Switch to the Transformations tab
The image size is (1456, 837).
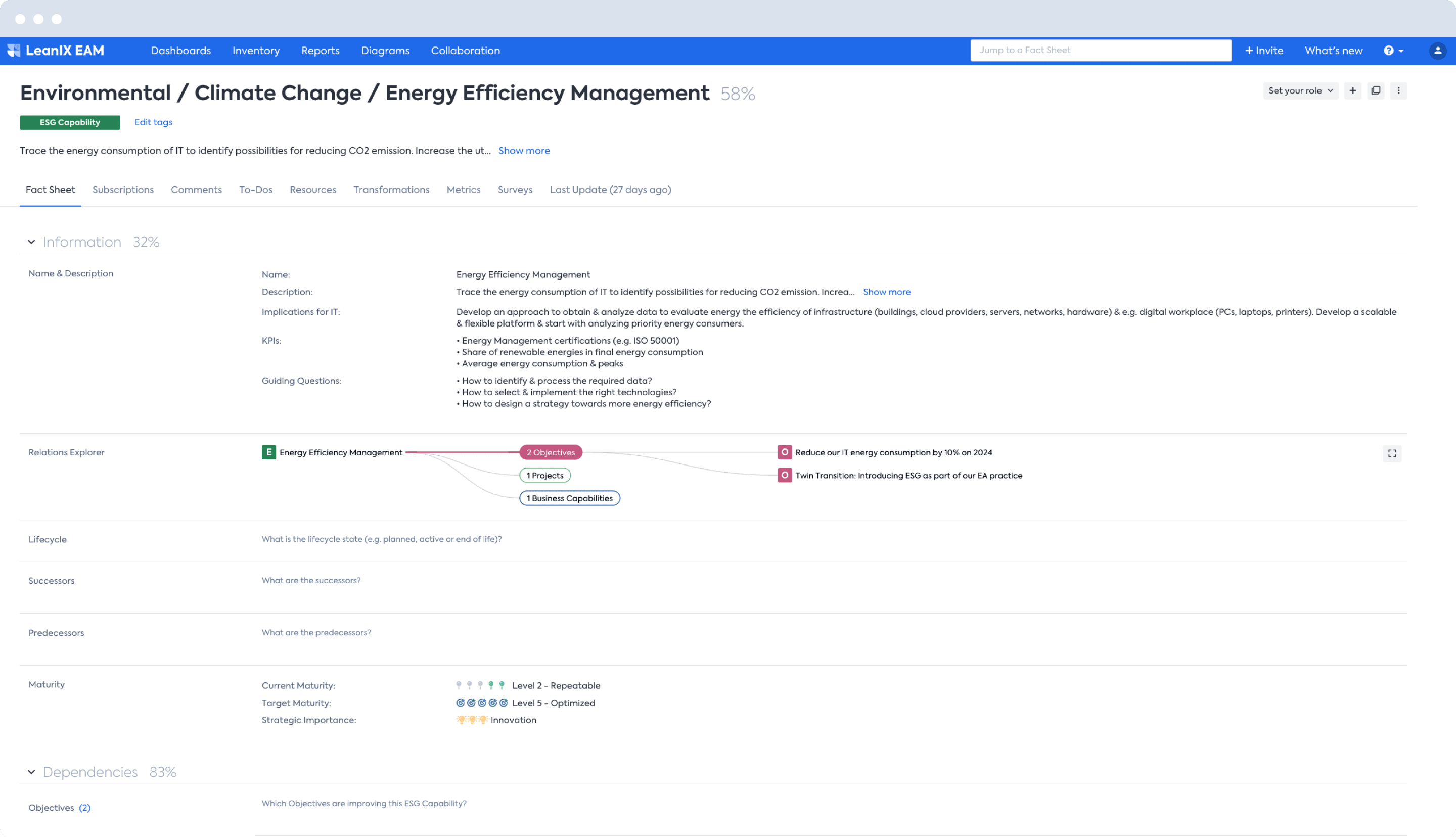pos(391,190)
